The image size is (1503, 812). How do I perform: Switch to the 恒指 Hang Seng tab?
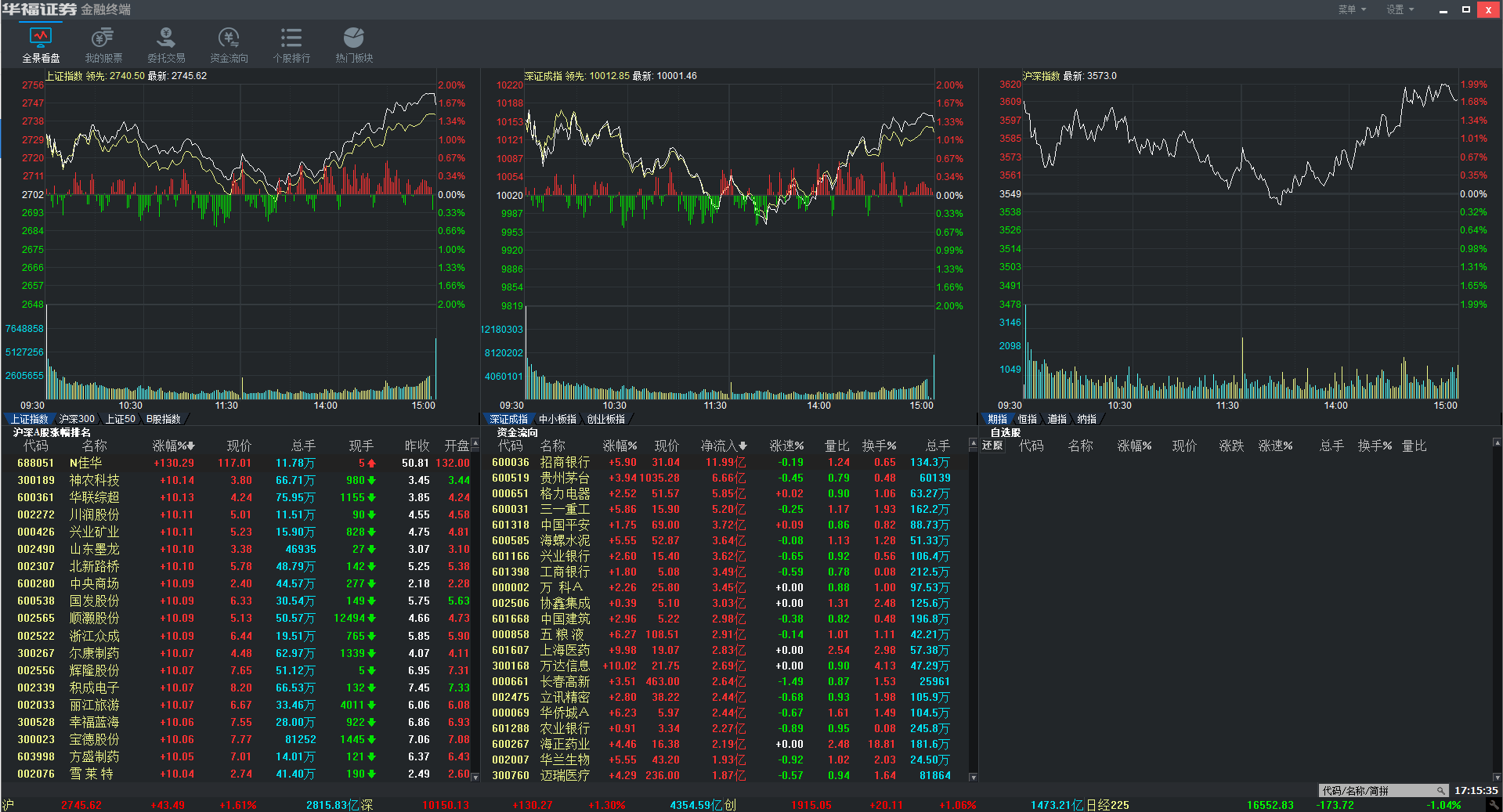point(1027,419)
